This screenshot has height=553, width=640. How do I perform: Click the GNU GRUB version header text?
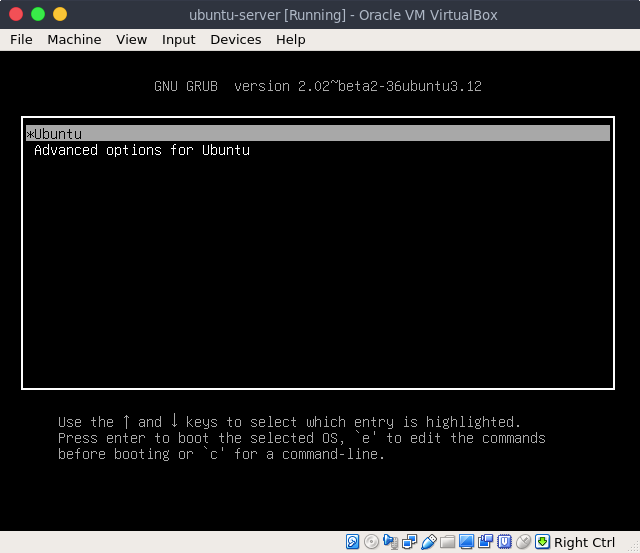318,86
